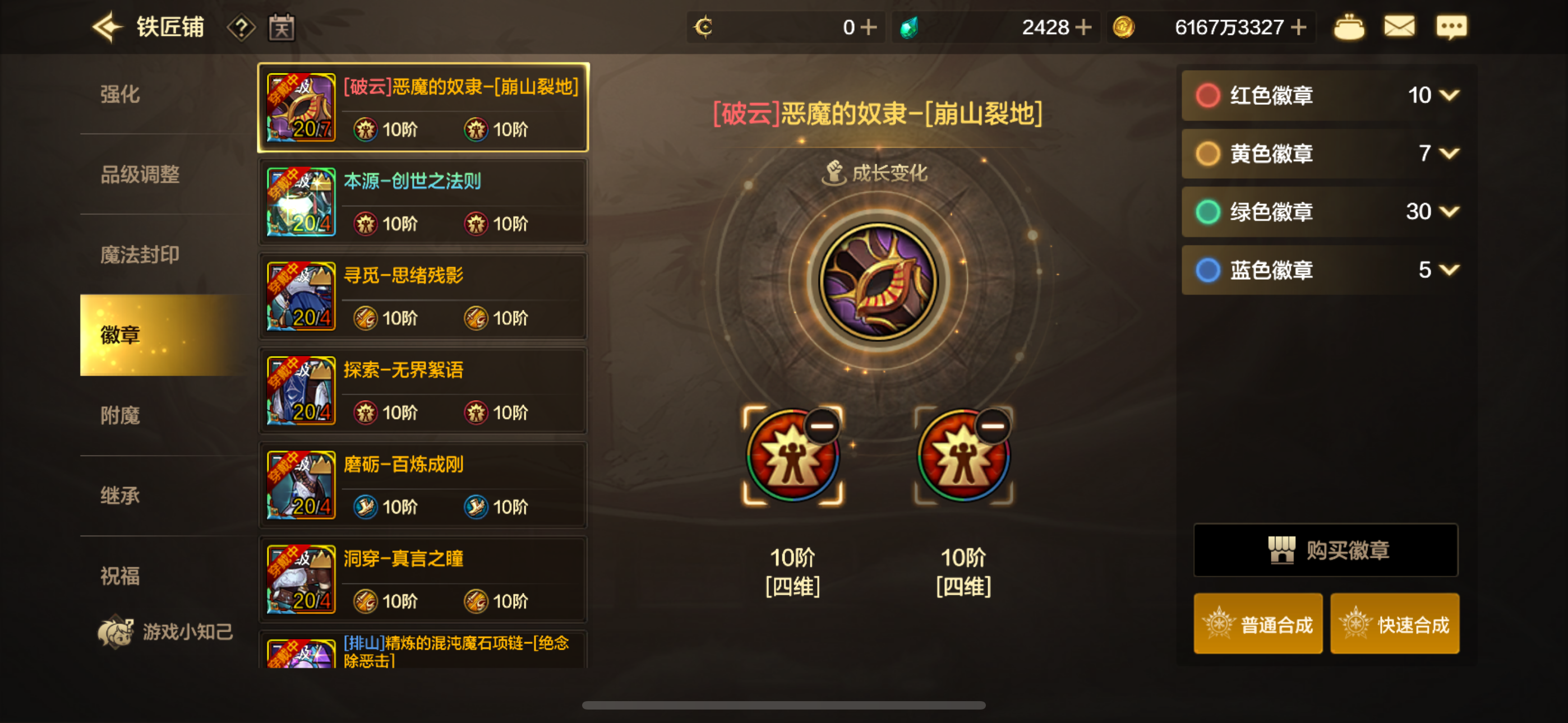Viewport: 1568px width, 723px height.
Task: Switch to the 附魔 tab
Action: pos(120,416)
